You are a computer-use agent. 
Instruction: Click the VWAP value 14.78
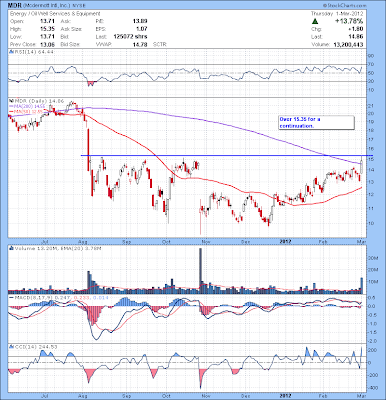click(x=140, y=44)
